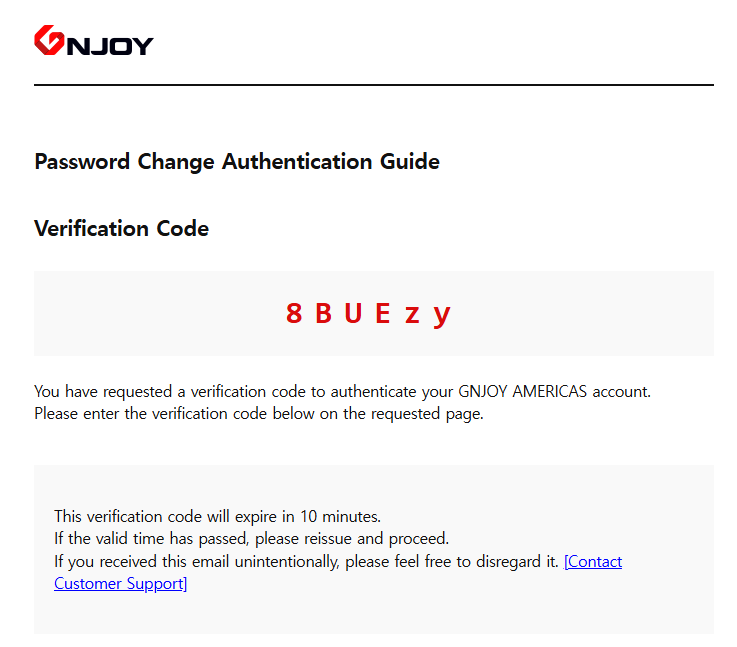
Task: Click the GNJOY AMERICAS account text
Action: coord(554,391)
